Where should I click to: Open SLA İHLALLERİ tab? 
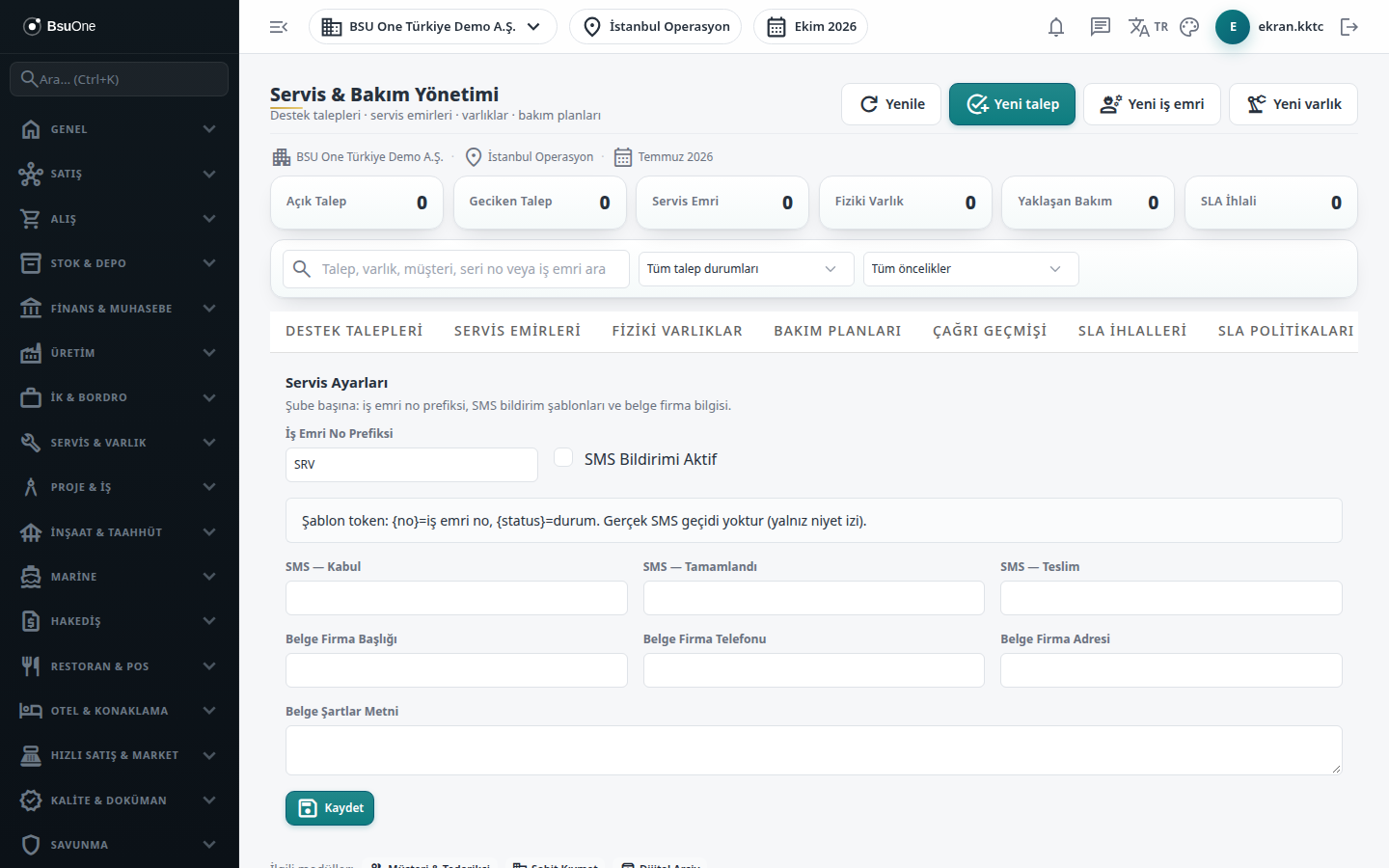pyautogui.click(x=1132, y=331)
